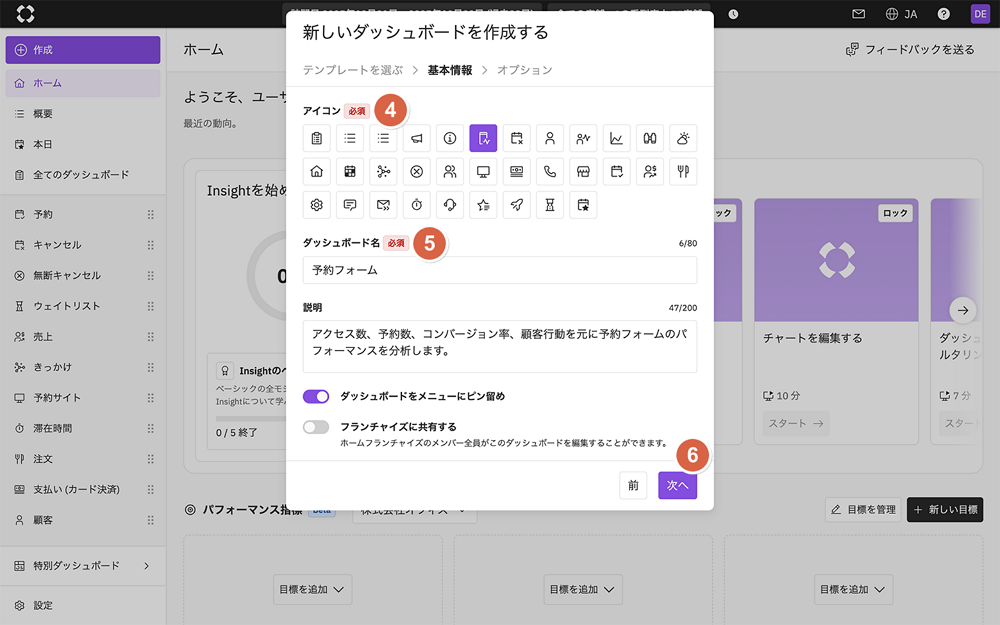Viewport: 1000px width, 625px height.
Task: Choose the calendar with checkmark icon
Action: [616, 172]
